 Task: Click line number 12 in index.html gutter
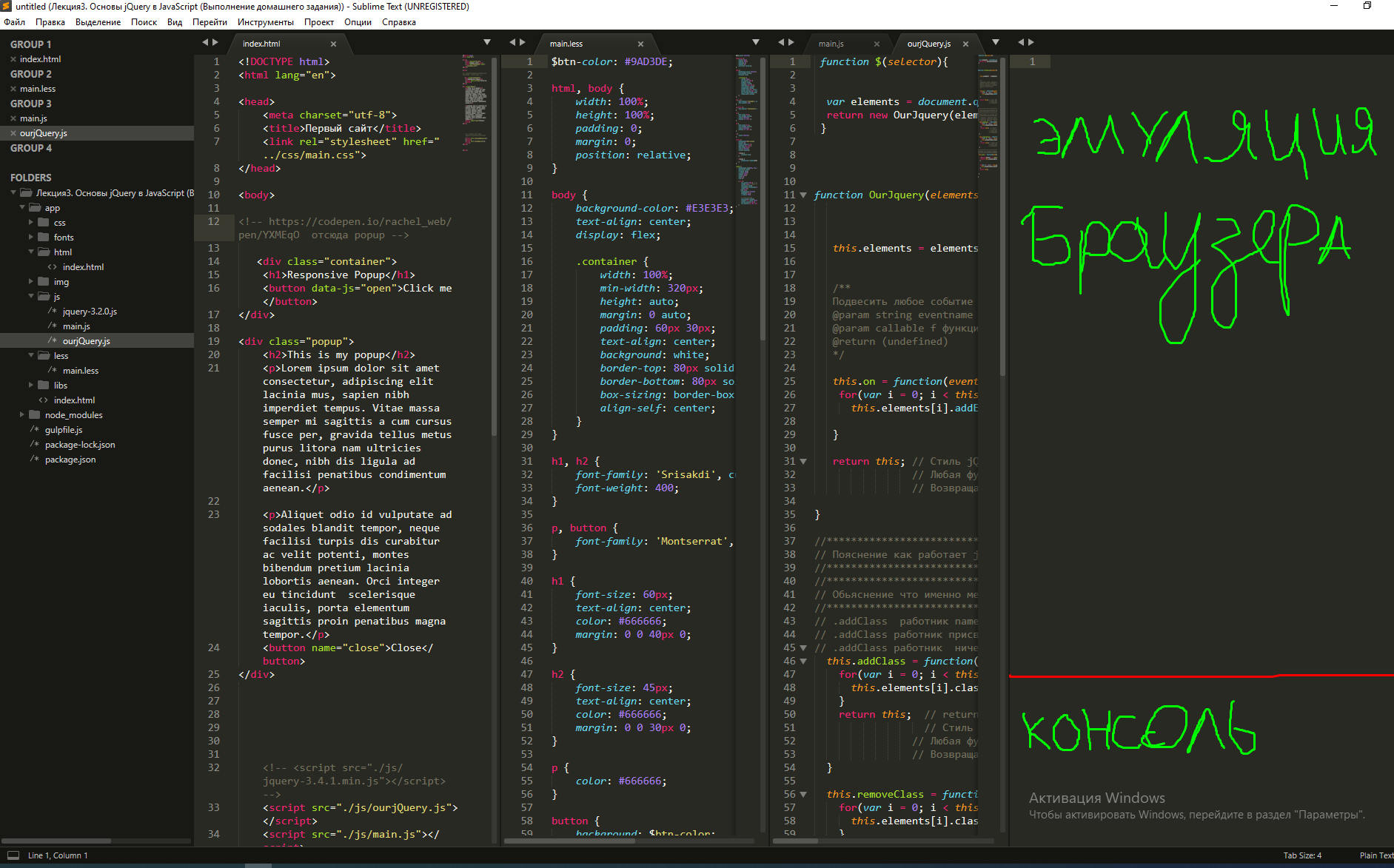coord(213,221)
